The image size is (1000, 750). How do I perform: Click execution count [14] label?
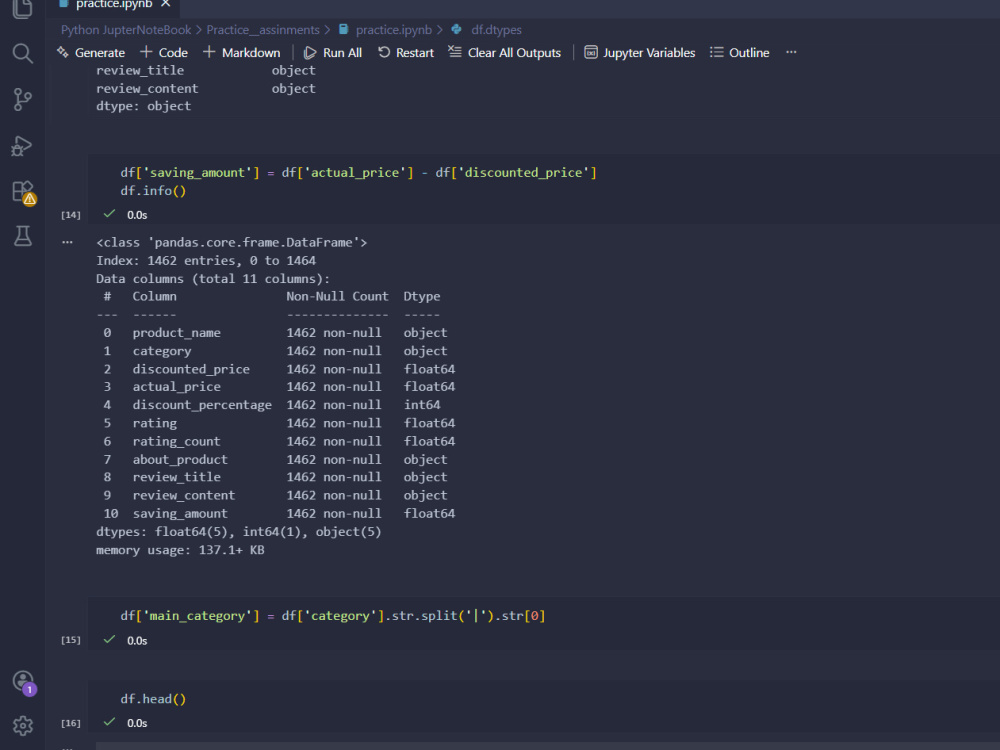71,215
